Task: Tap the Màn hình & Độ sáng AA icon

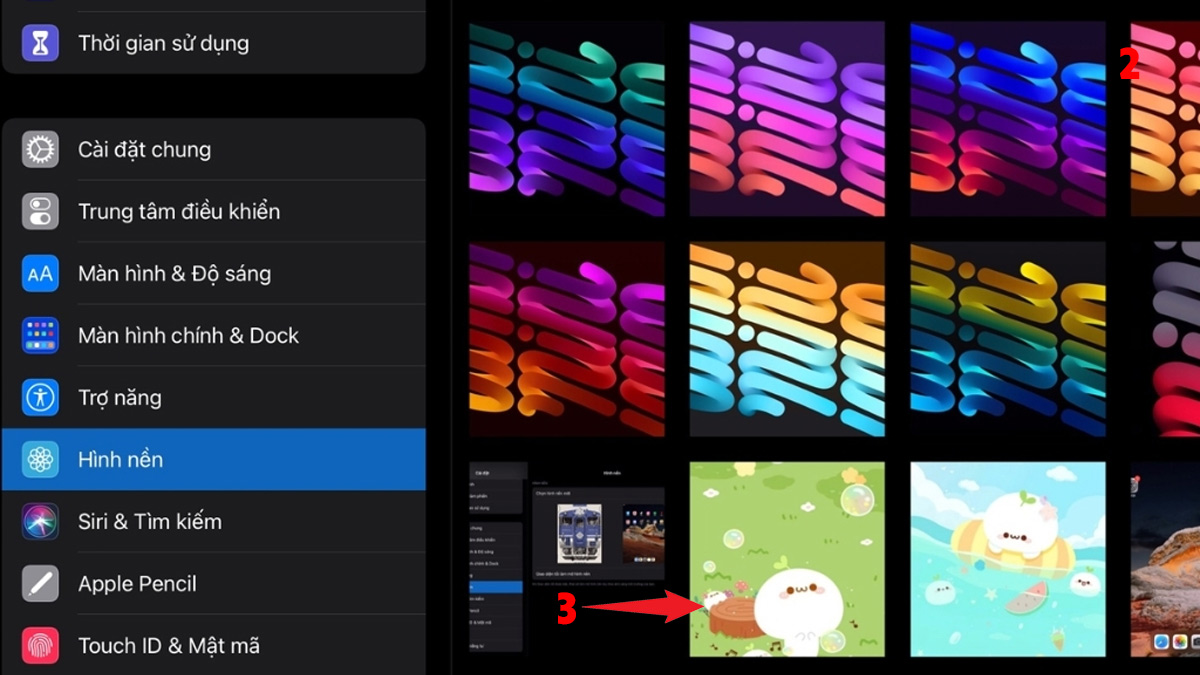Action: click(41, 274)
